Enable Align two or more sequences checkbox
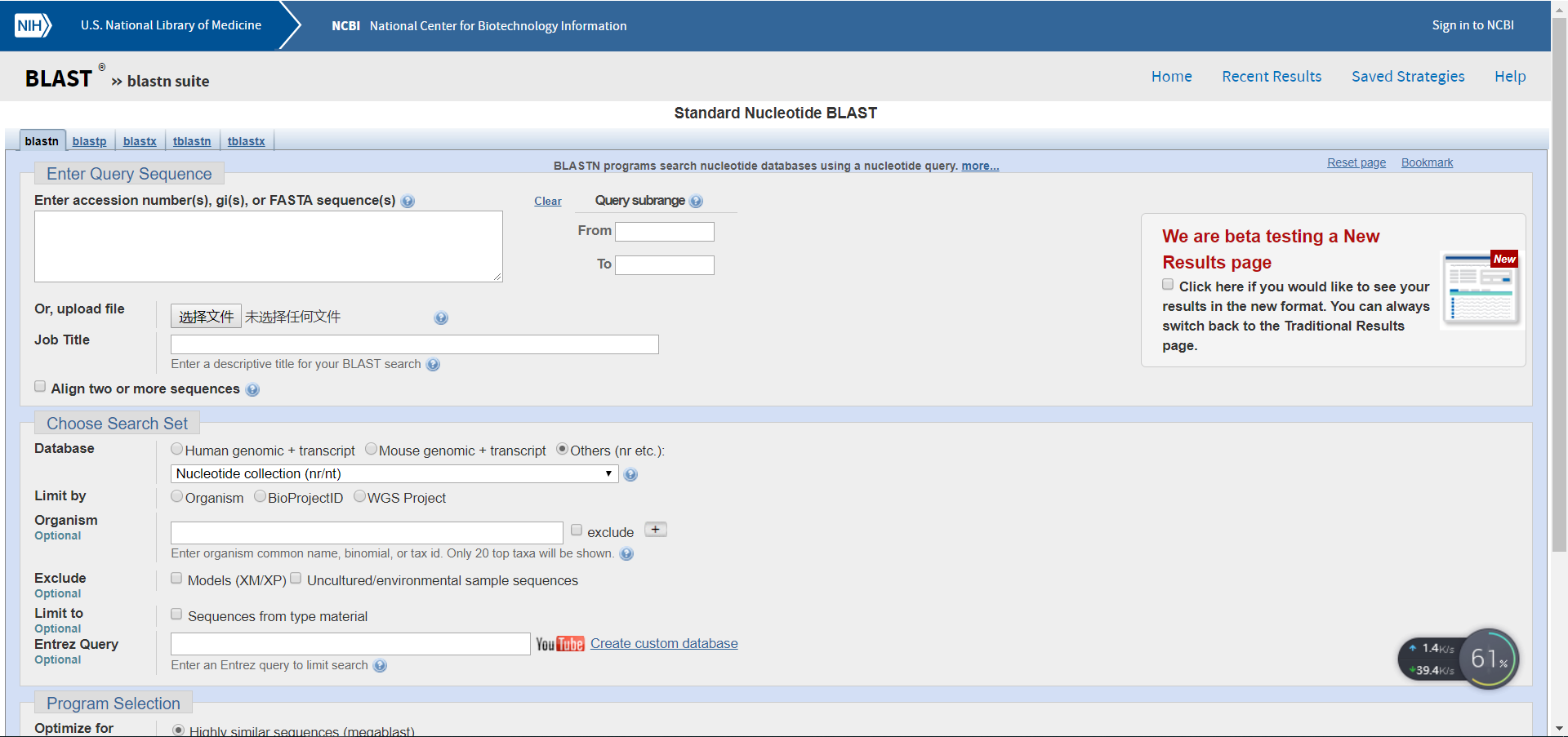 [x=40, y=387]
